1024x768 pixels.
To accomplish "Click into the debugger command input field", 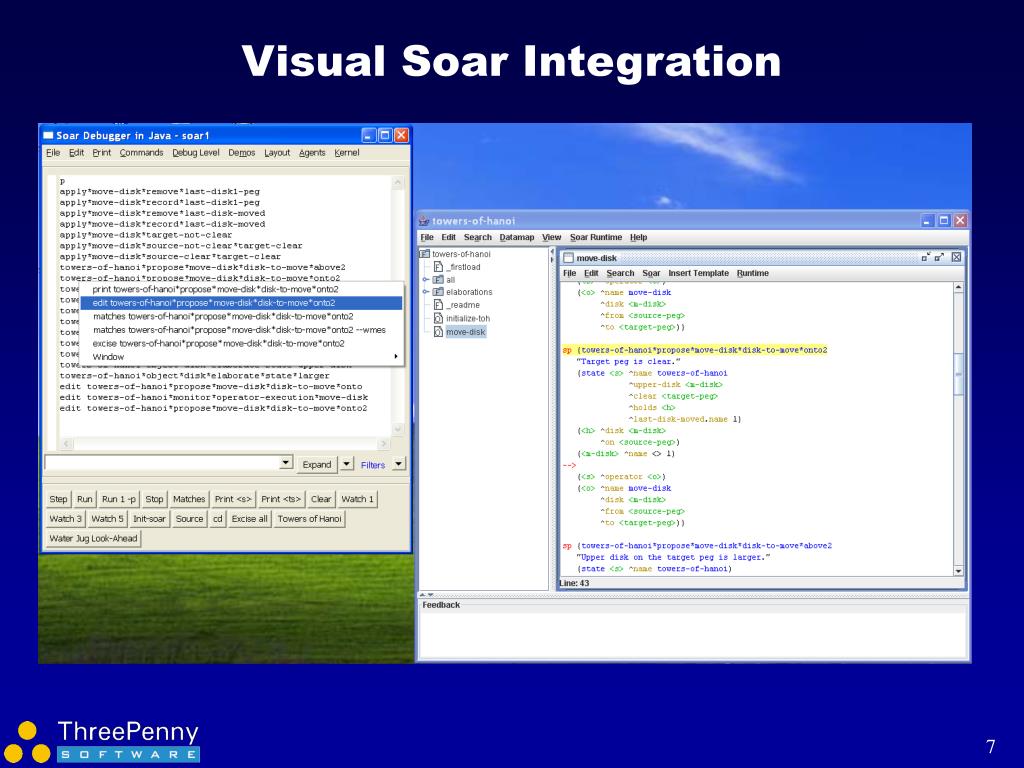I will (162, 463).
